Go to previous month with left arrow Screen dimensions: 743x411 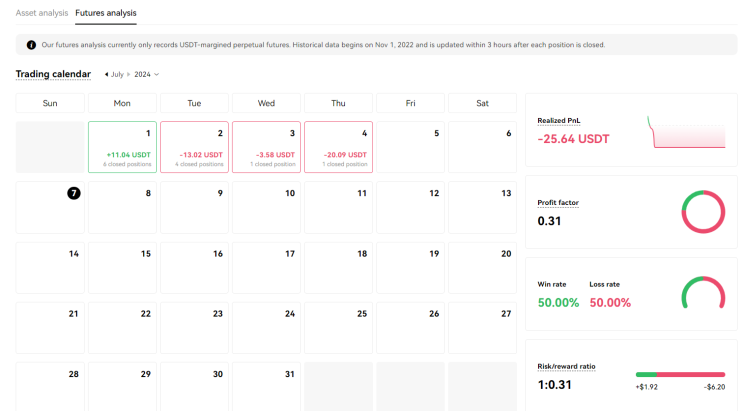click(106, 74)
